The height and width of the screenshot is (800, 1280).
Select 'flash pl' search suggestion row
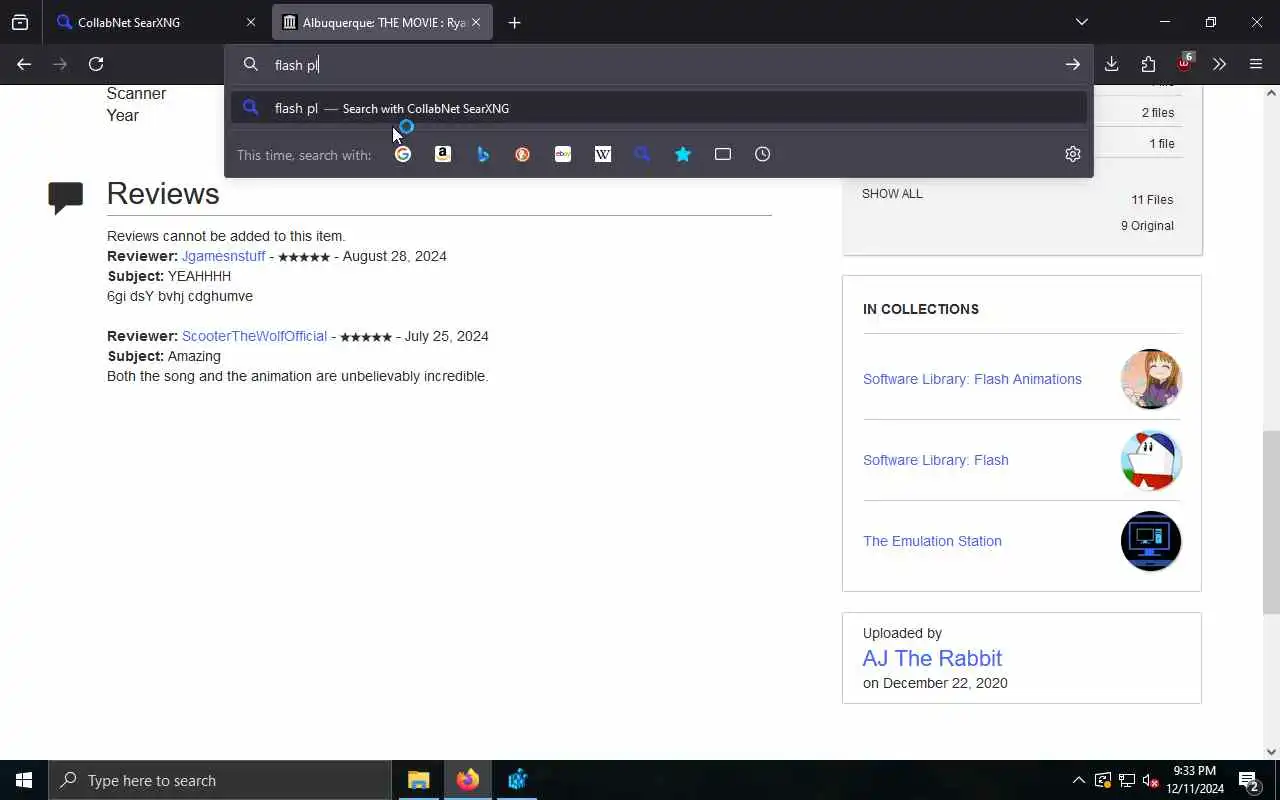(x=658, y=108)
